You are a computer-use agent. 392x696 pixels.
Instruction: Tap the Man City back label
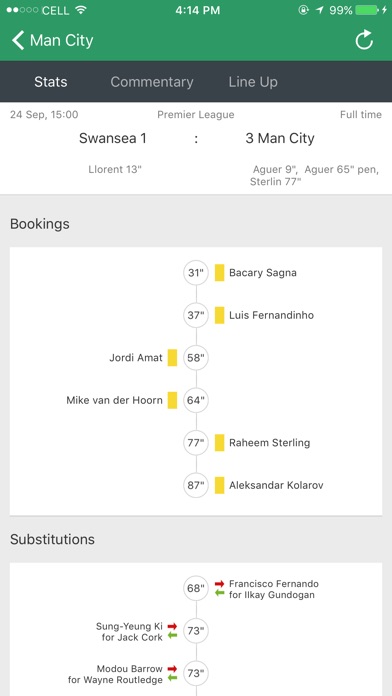point(61,40)
